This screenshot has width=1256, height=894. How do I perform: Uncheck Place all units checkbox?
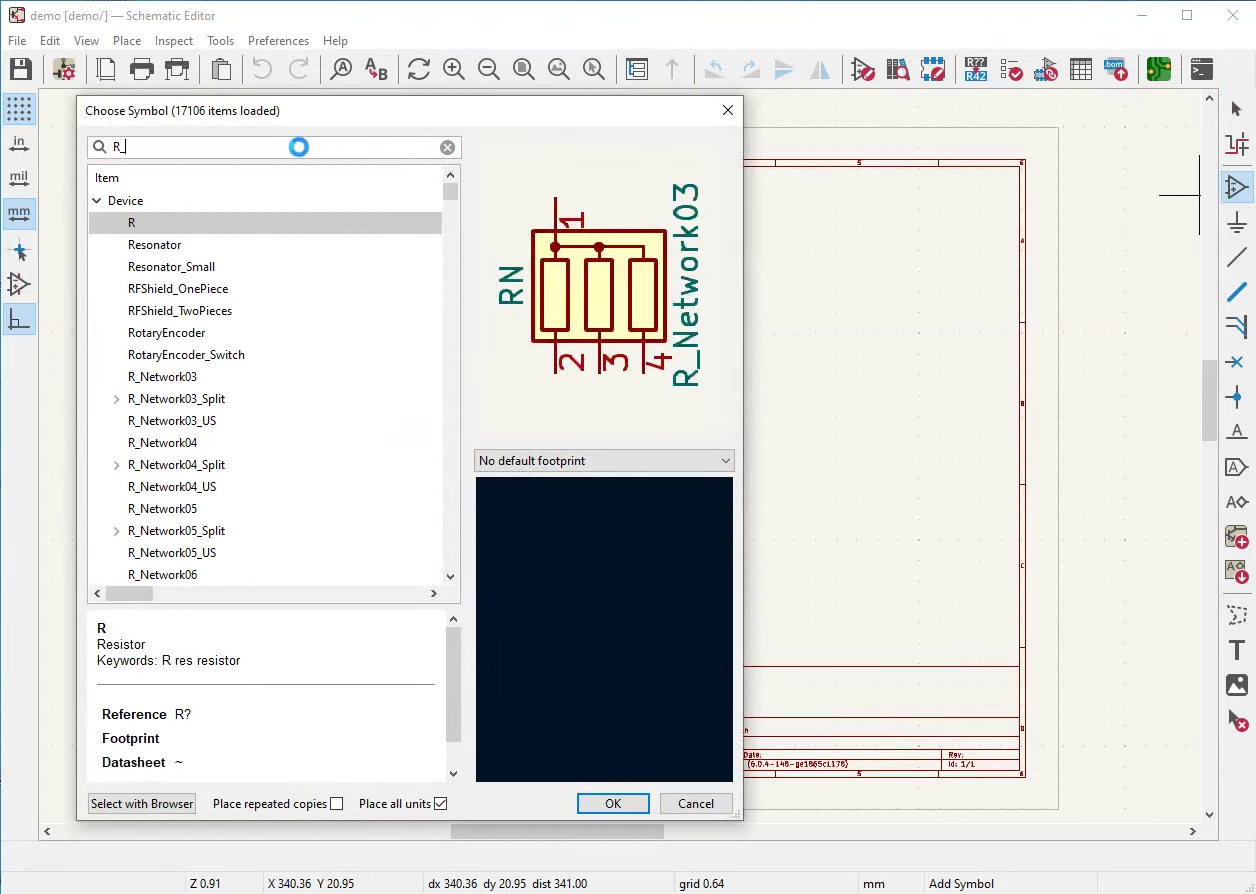tap(440, 804)
